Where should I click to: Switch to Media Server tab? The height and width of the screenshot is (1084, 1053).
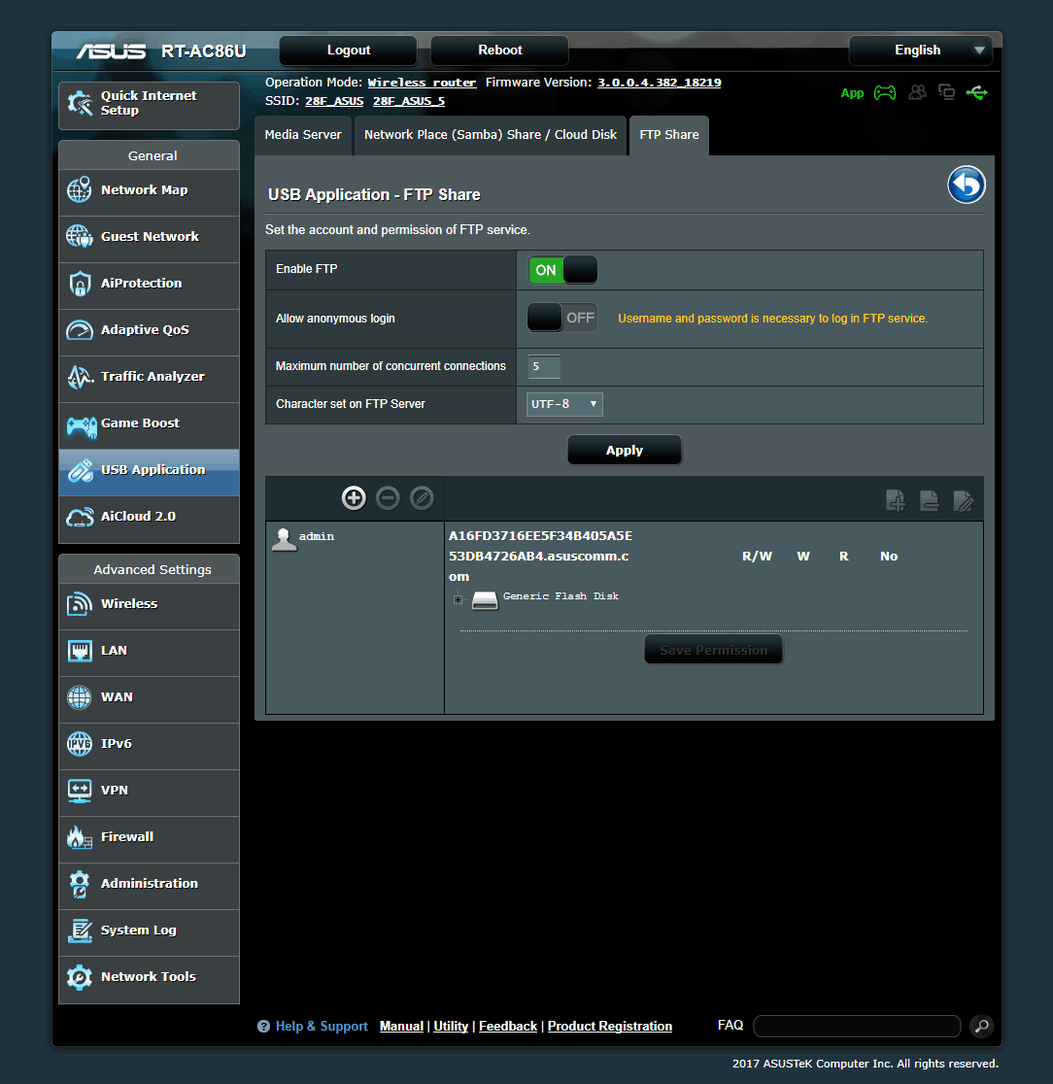click(303, 136)
